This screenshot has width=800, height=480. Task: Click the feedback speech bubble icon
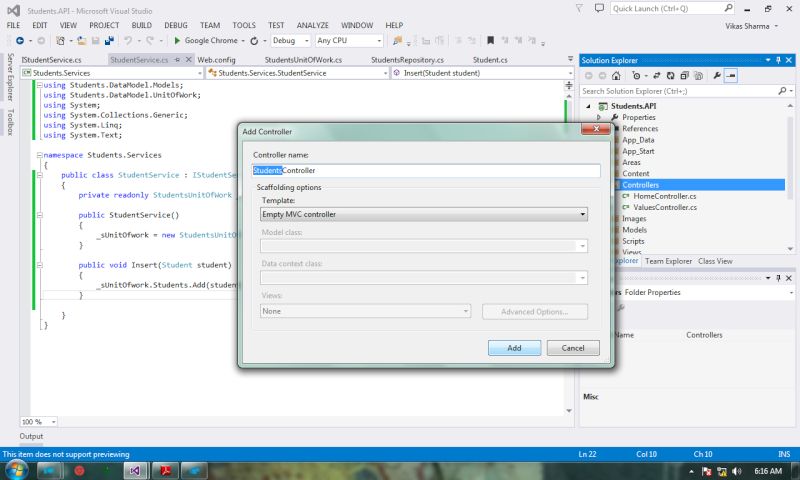tap(599, 8)
